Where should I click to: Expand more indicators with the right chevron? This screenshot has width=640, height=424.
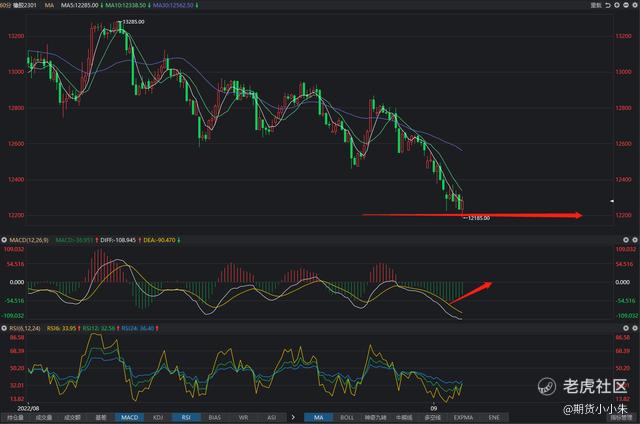(293, 417)
